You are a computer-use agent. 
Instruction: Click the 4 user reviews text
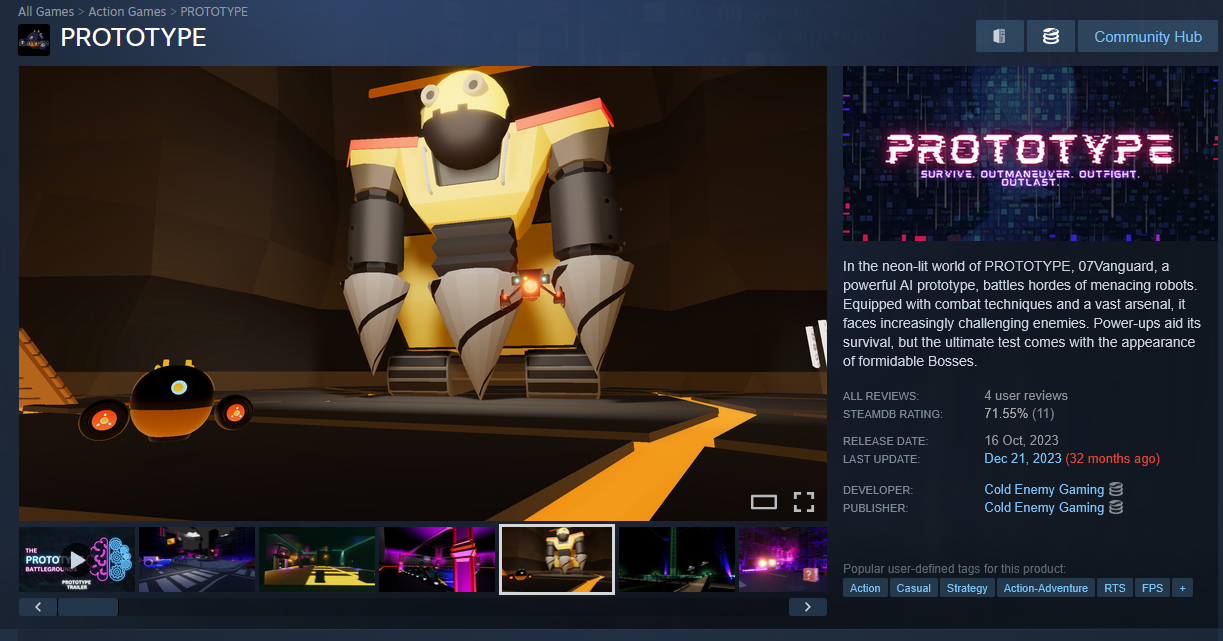click(1026, 395)
